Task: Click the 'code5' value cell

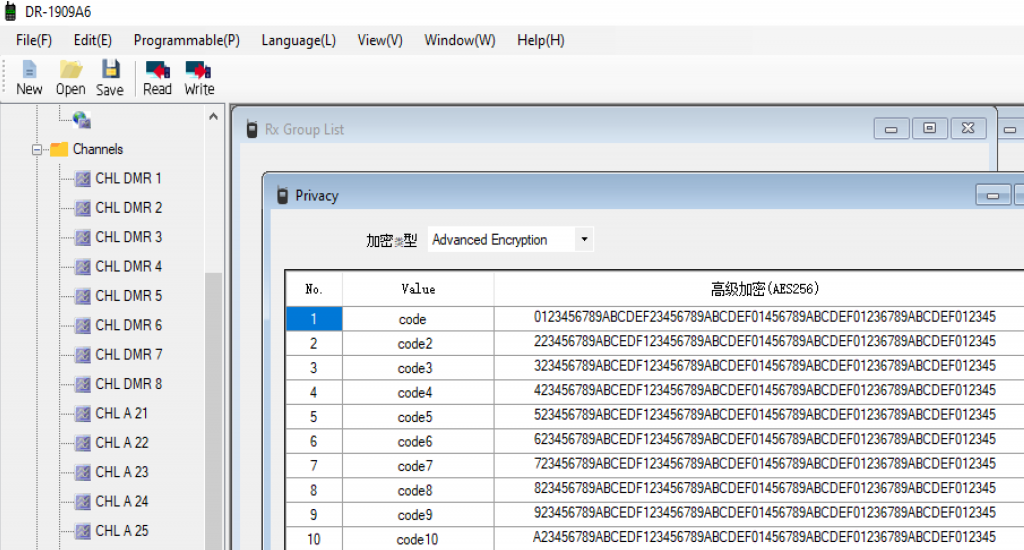Action: click(418, 417)
